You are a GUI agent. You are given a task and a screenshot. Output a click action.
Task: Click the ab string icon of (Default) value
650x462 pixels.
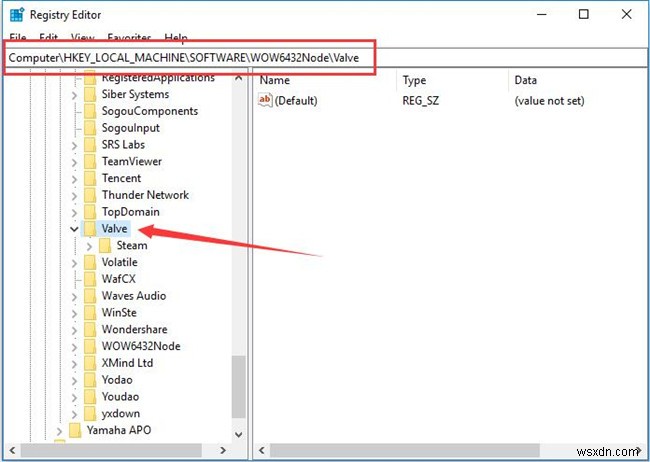(264, 100)
